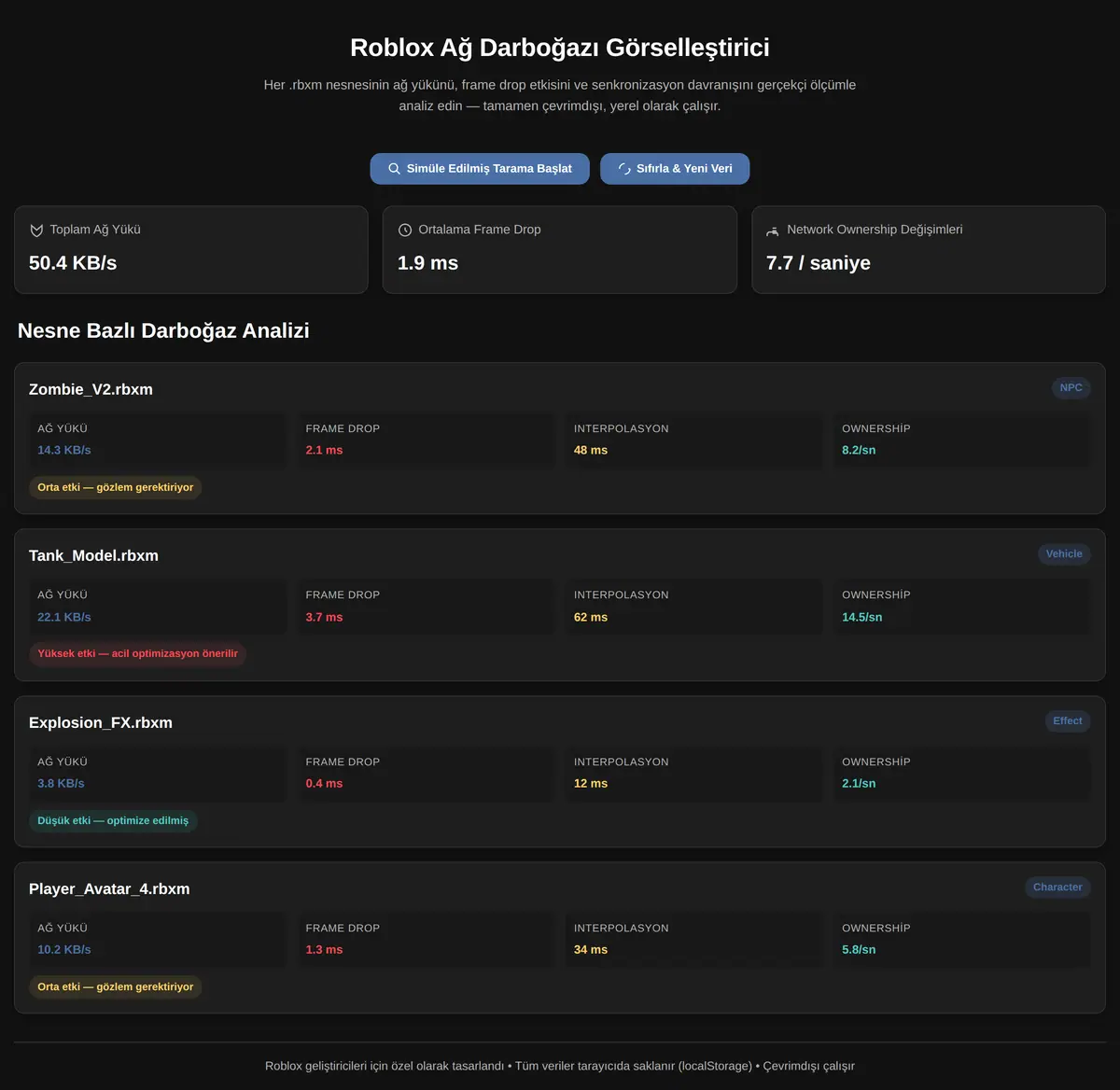Click Player_Avatar_4 interpolation 34 ms
The height and width of the screenshot is (1090, 1120).
pos(591,949)
